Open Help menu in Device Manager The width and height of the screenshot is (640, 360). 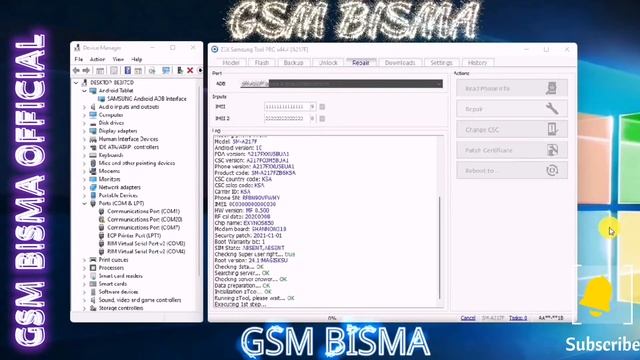(137, 60)
